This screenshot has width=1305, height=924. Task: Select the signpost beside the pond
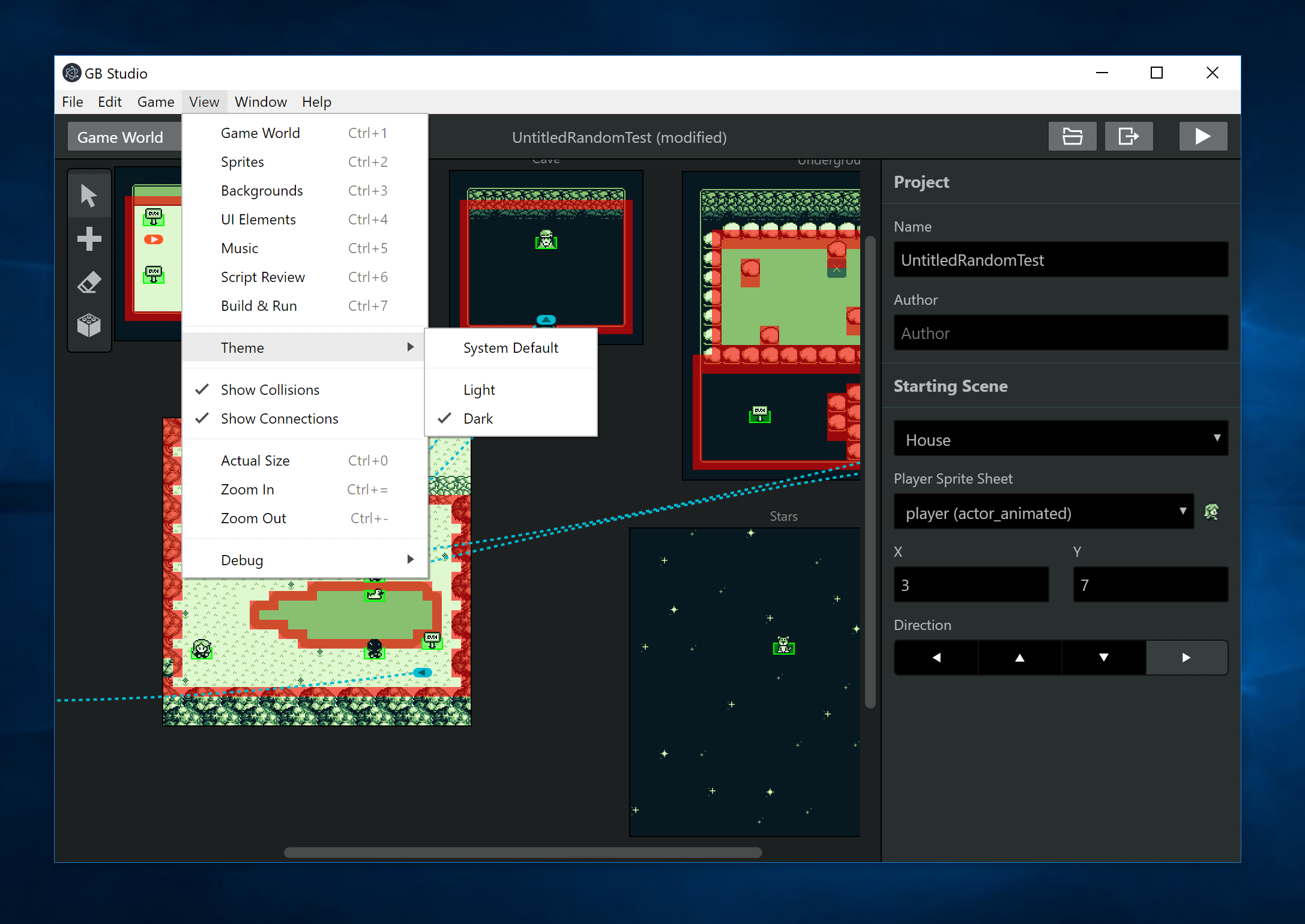(432, 640)
